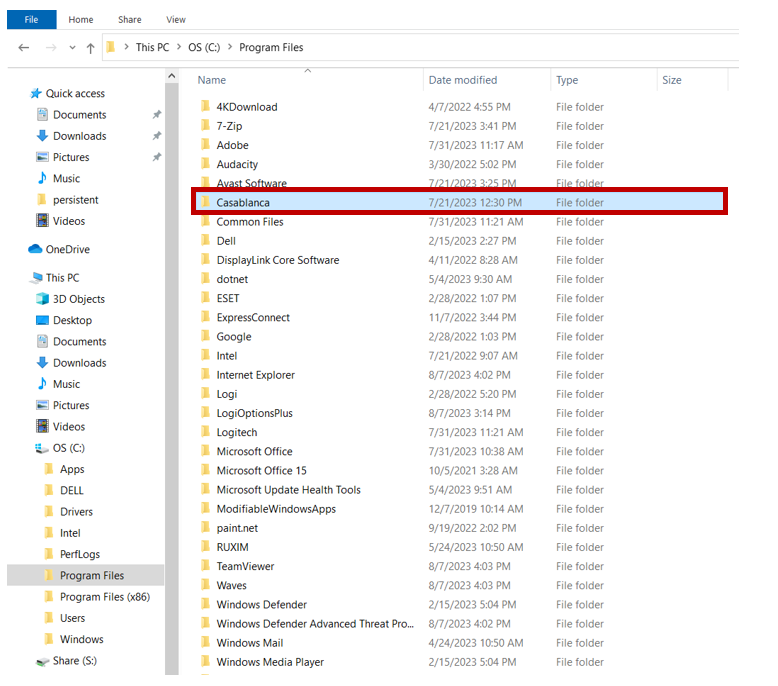The height and width of the screenshot is (686, 778).
Task: Select the Casablanca folder row
Action: 459,202
